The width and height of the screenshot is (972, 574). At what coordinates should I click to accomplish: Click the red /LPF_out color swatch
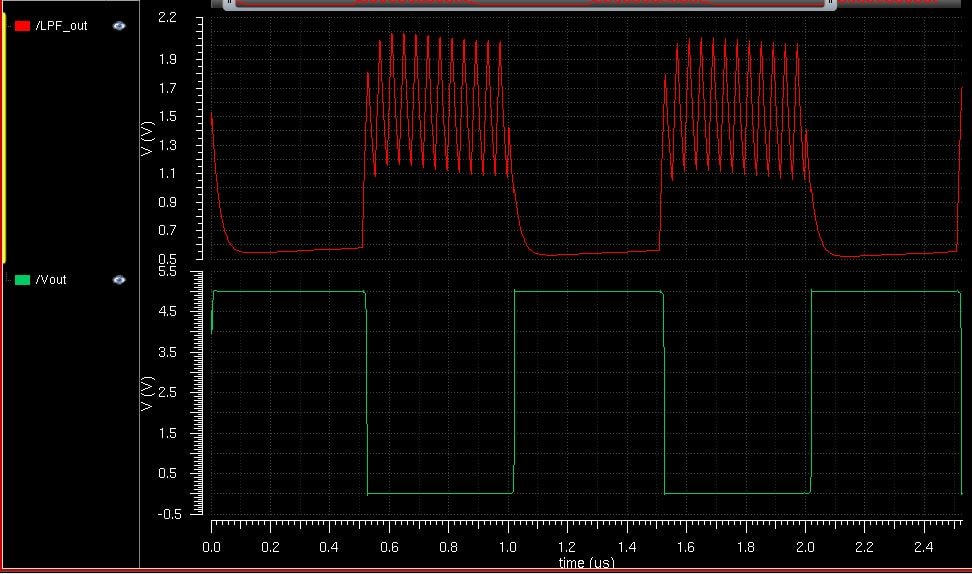click(22, 25)
